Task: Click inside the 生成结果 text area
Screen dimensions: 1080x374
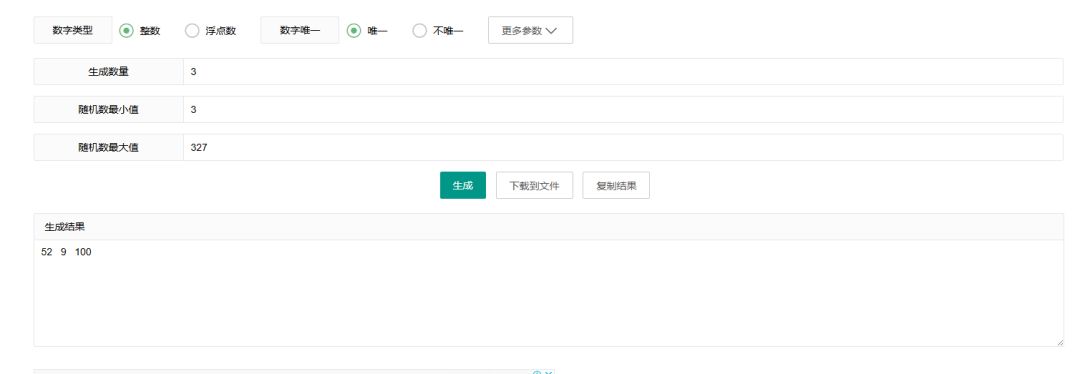Action: pyautogui.click(x=548, y=293)
